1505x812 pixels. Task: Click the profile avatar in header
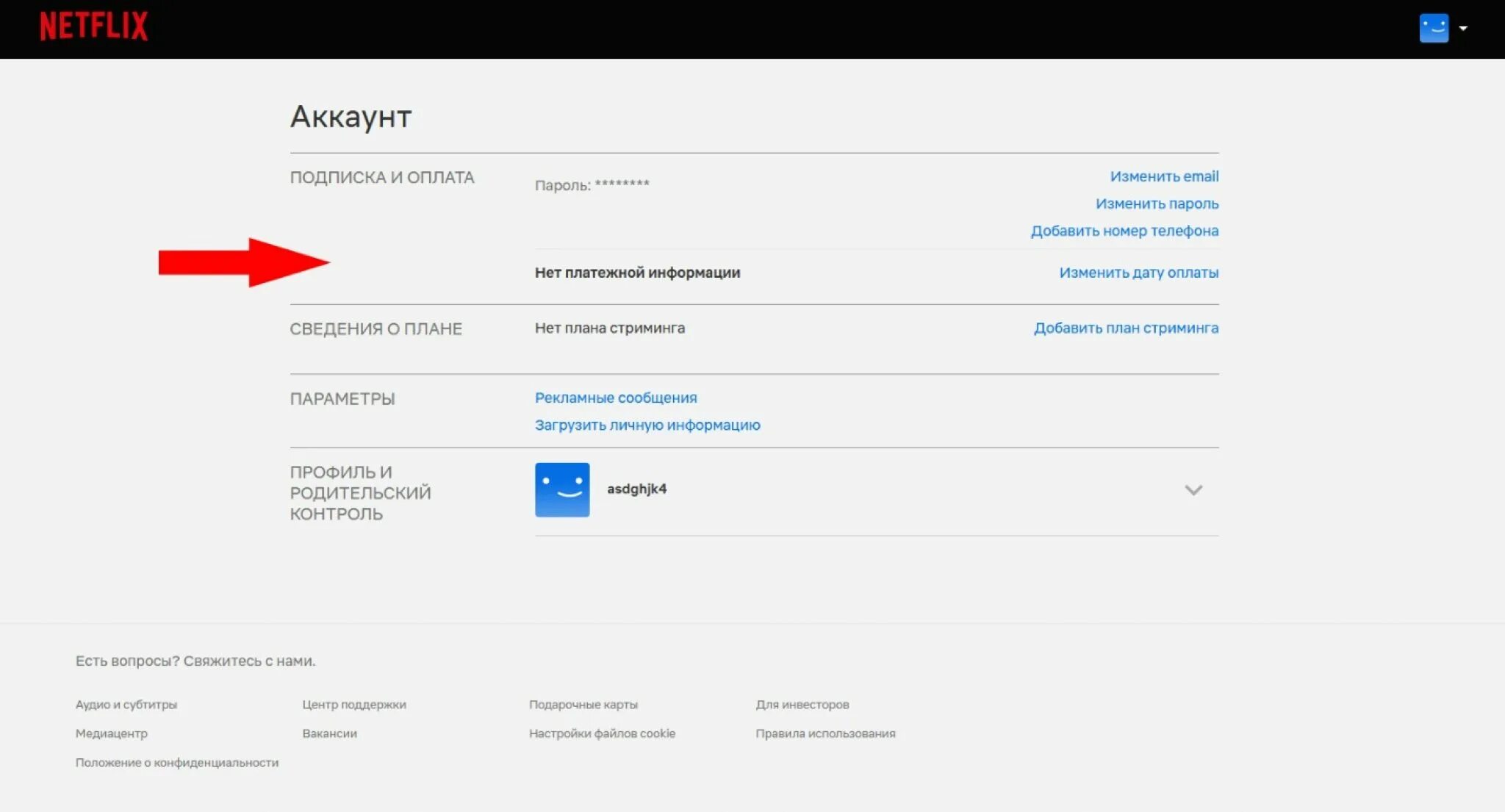[1433, 28]
